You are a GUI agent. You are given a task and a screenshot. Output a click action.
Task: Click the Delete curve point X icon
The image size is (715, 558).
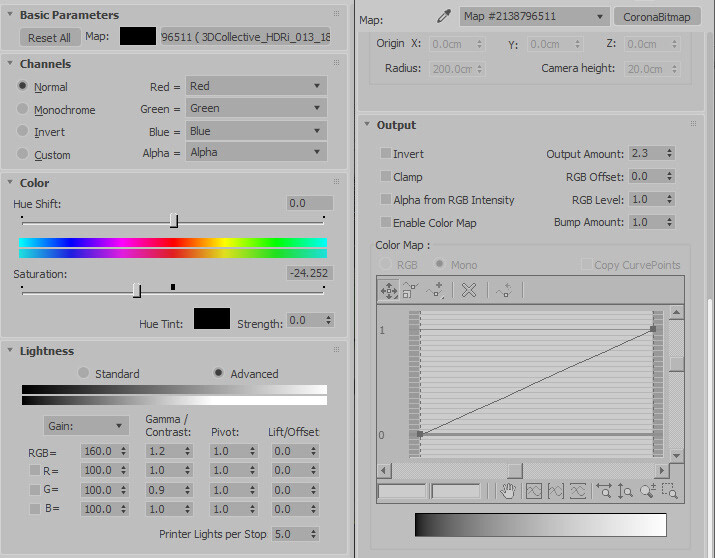pos(469,290)
